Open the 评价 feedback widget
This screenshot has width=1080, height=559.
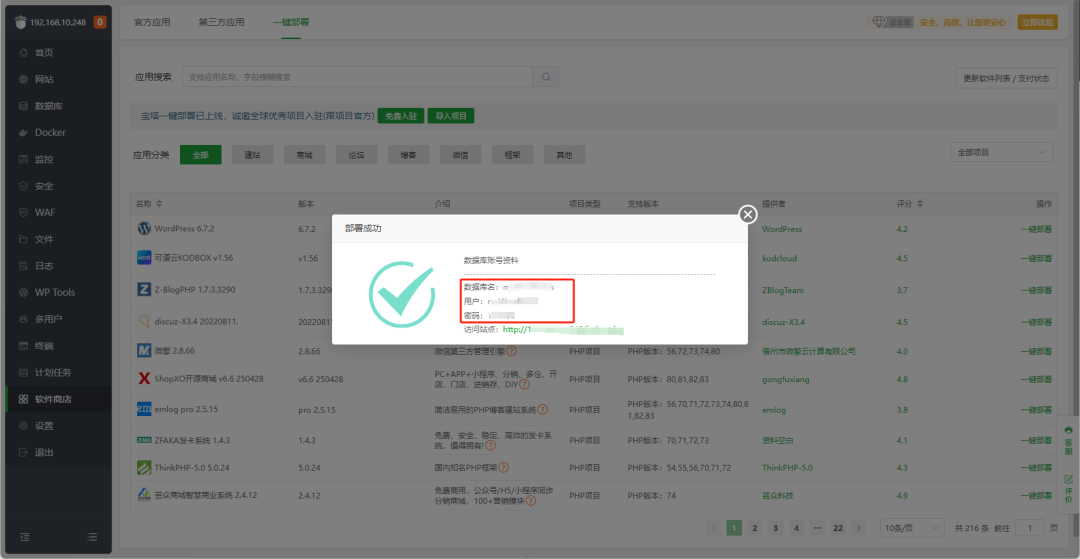(1068, 488)
